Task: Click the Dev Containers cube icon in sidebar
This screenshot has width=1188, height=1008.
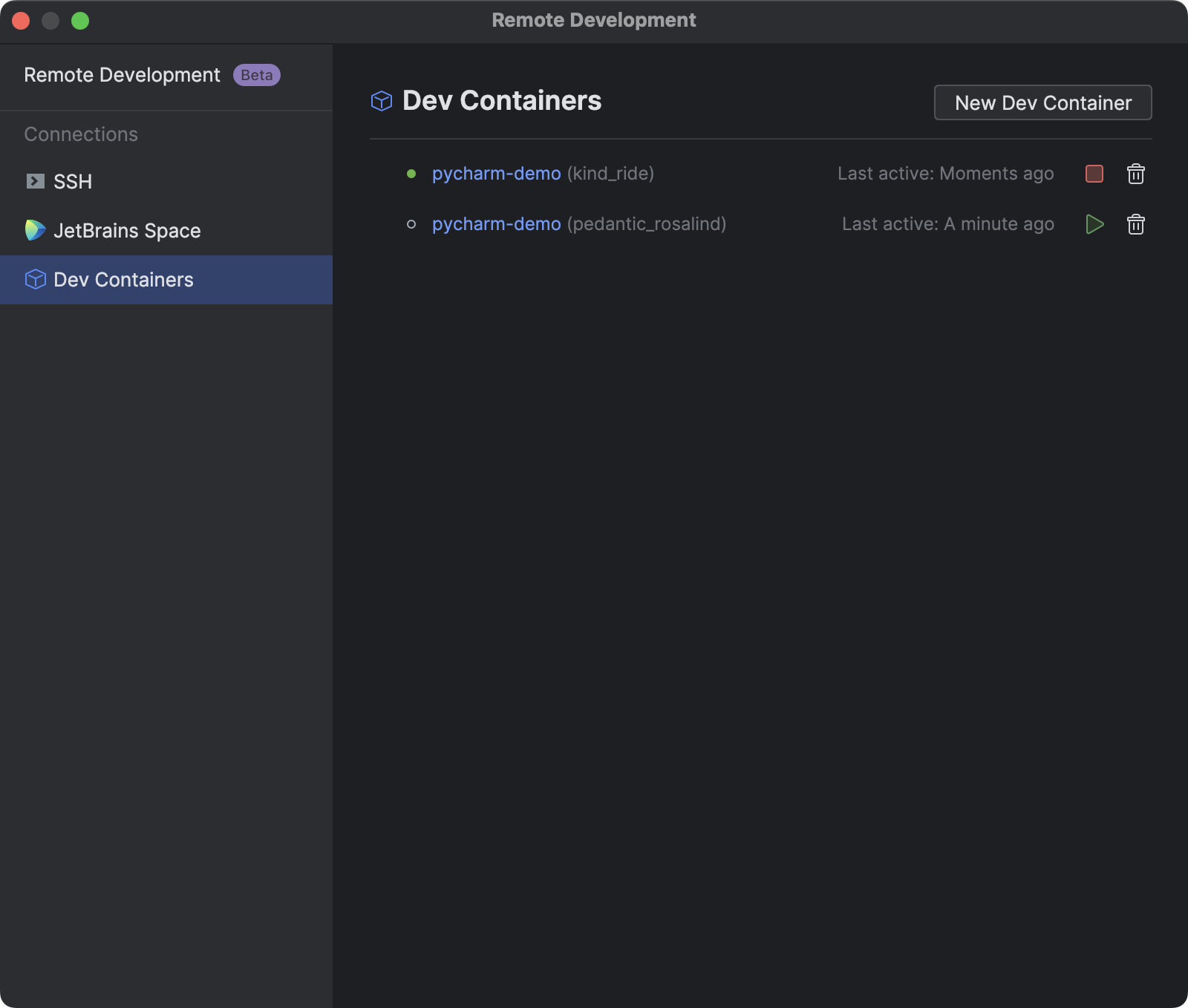Action: click(34, 280)
